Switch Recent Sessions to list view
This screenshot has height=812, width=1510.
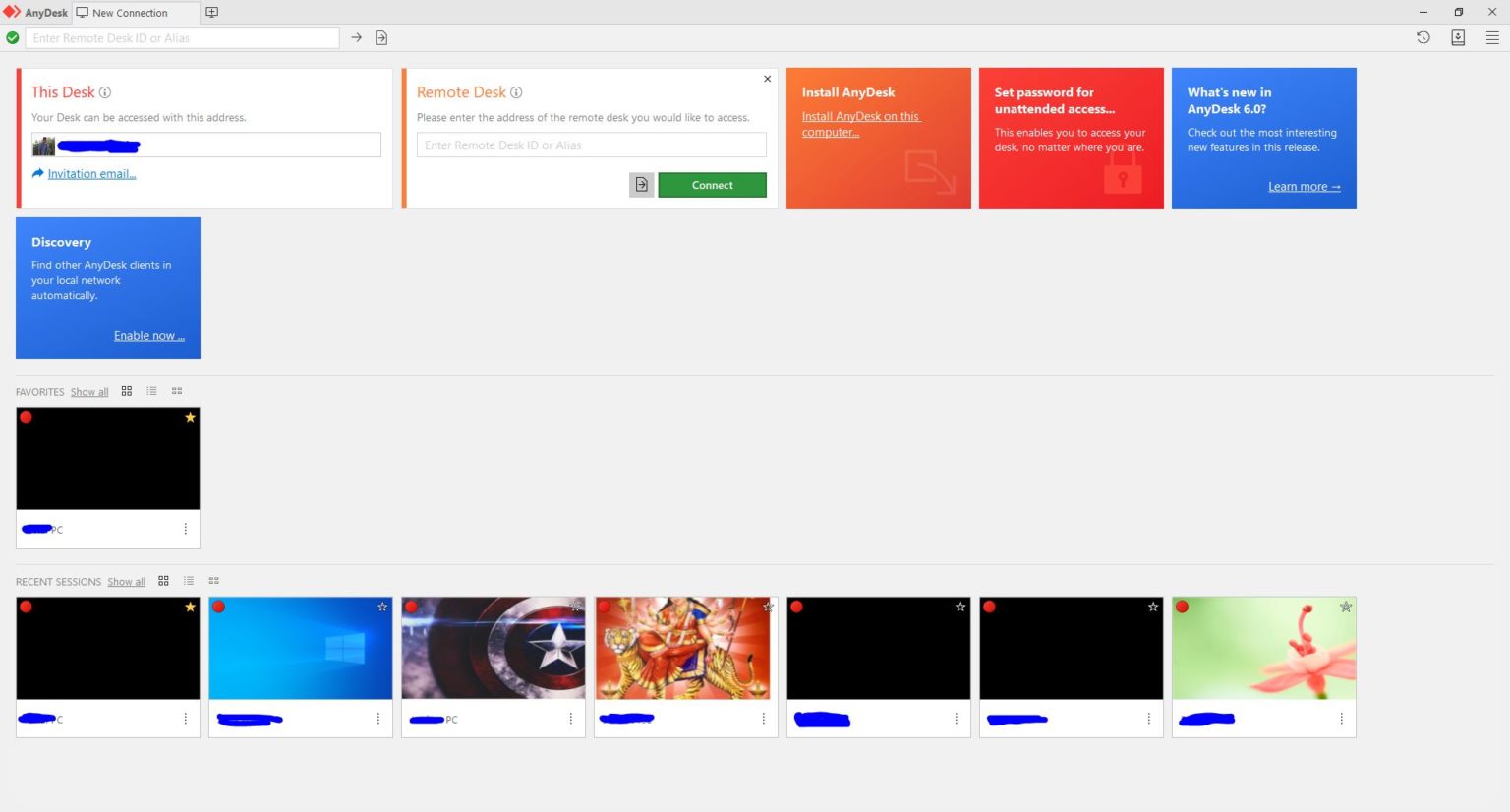[x=189, y=581]
